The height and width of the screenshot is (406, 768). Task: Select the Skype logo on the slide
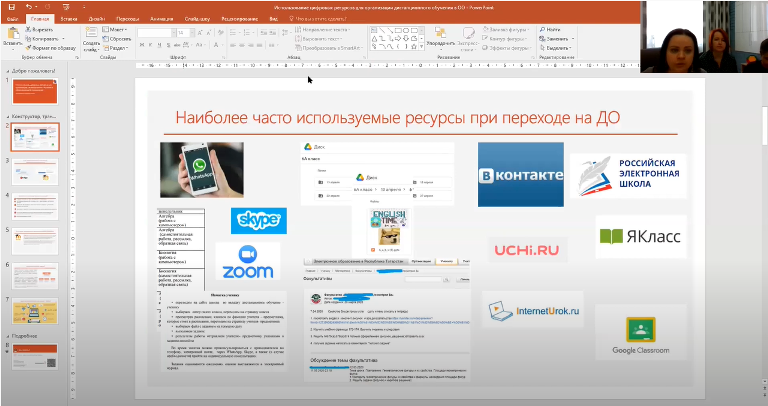[259, 220]
